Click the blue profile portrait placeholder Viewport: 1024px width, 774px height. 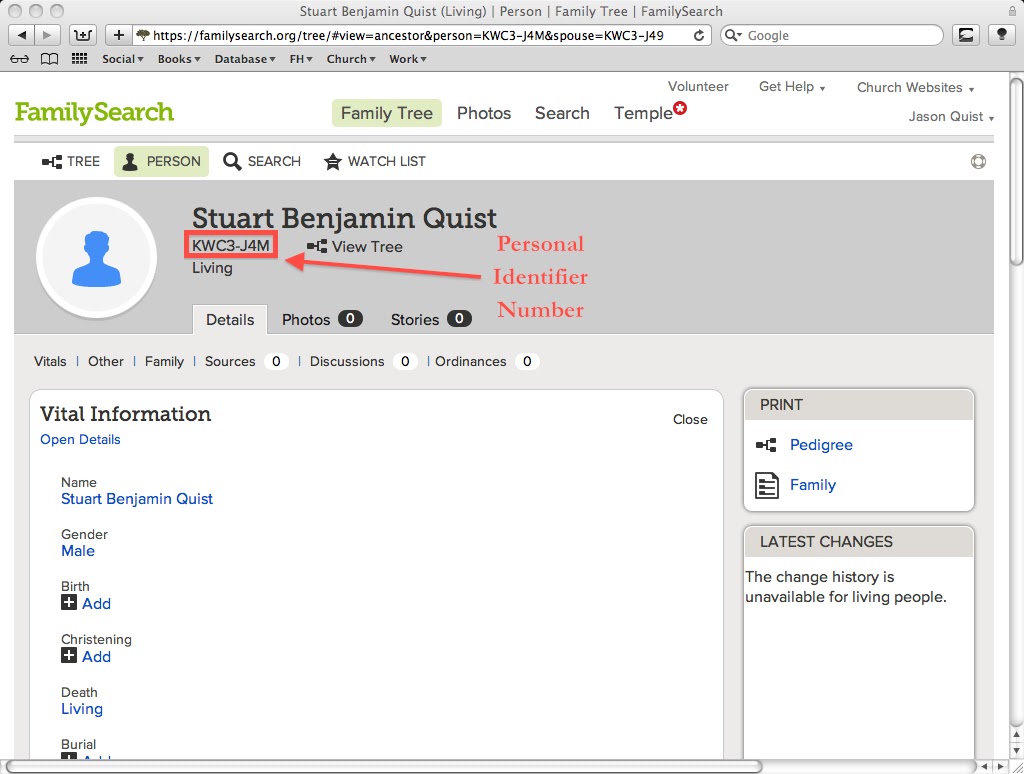[97, 258]
